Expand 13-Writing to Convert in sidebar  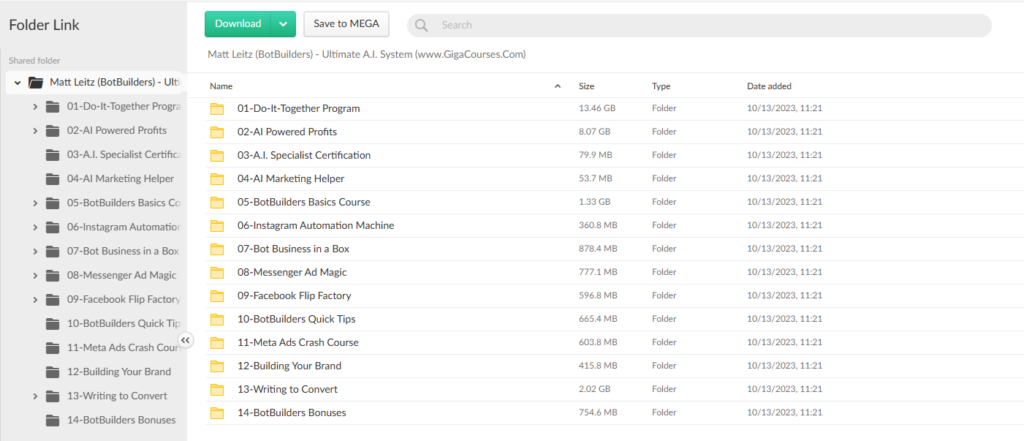(35, 396)
